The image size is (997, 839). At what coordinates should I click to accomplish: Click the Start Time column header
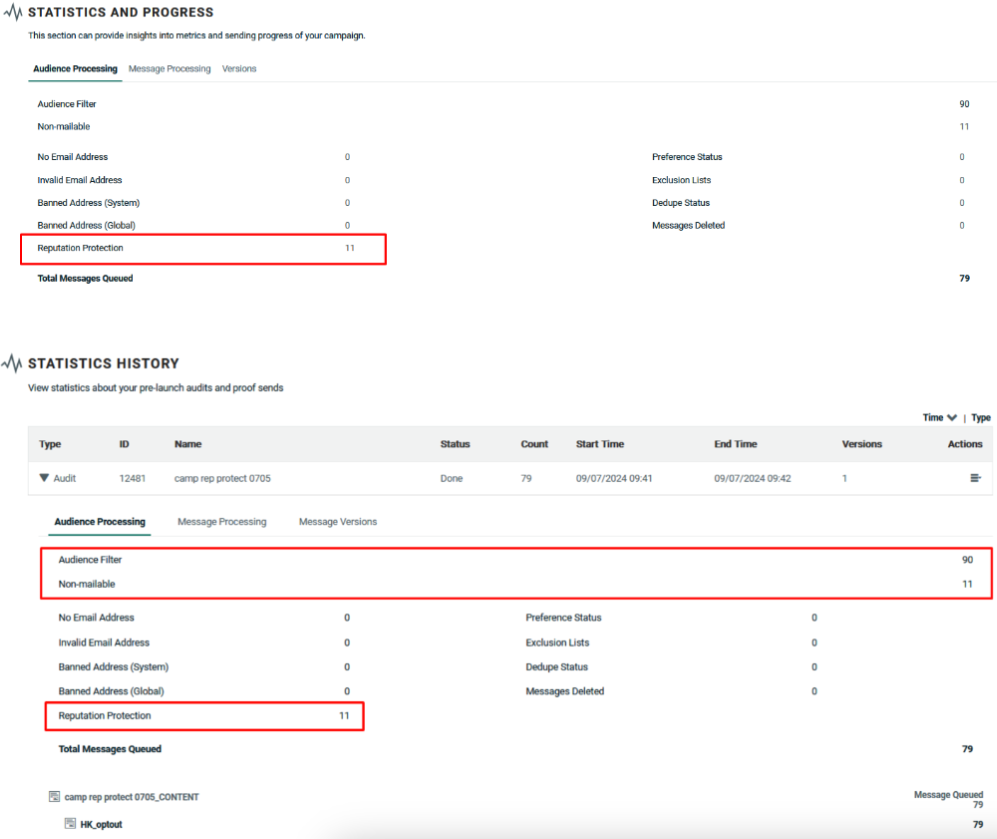point(600,444)
